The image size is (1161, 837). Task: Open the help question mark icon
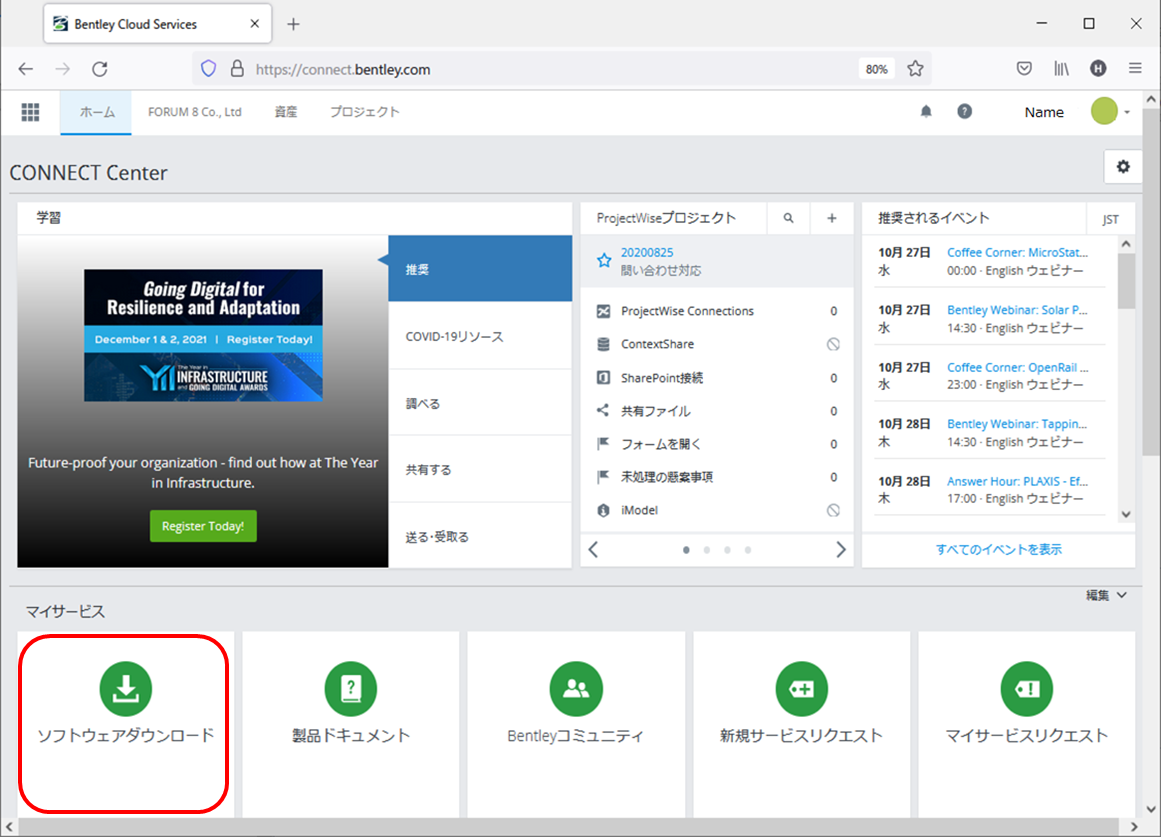click(x=964, y=112)
